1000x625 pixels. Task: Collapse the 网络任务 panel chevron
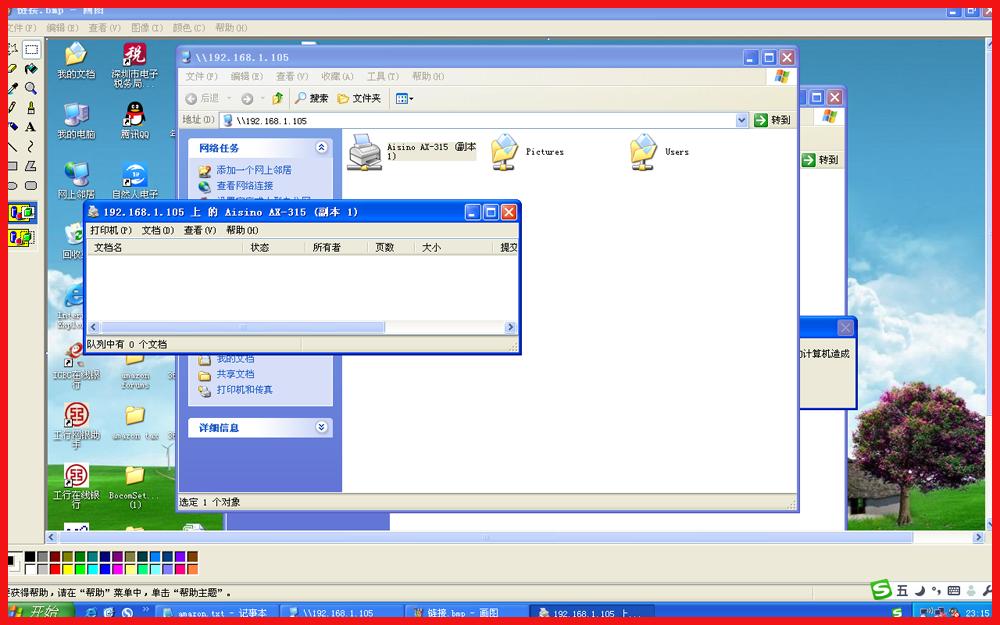(x=321, y=147)
